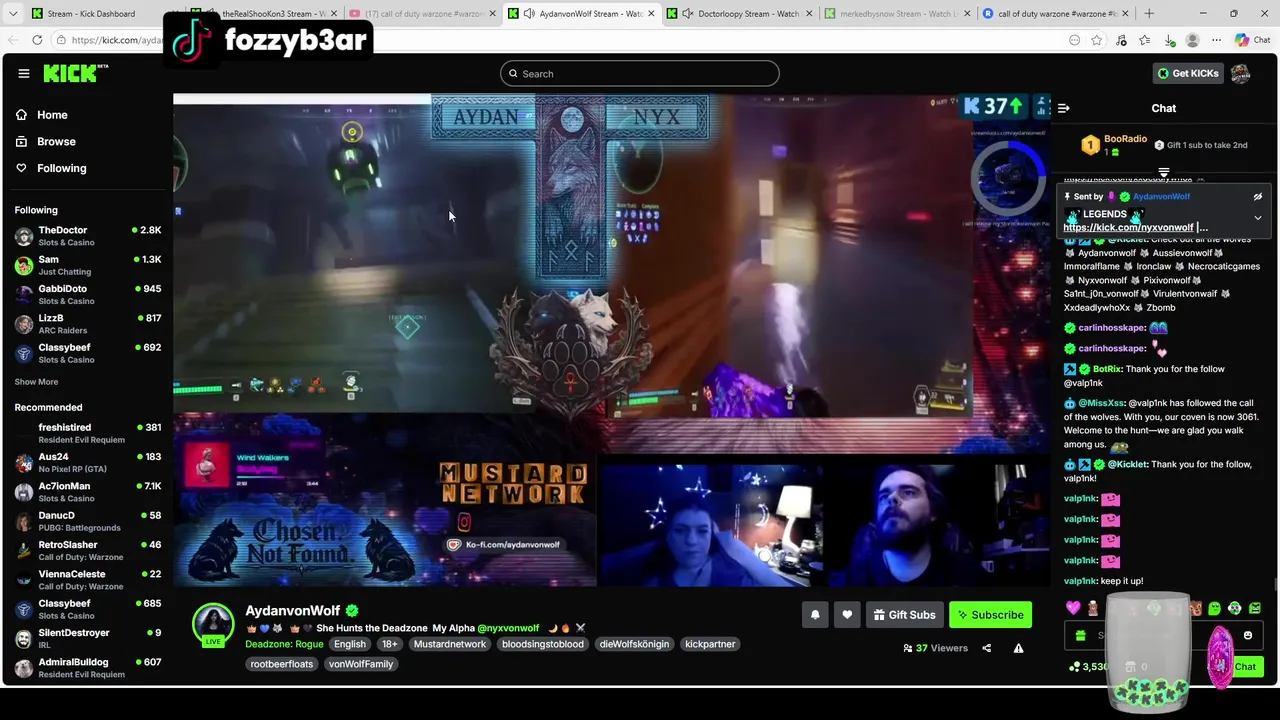This screenshot has width=1280, height=720.
Task: Expand the leaderboard drag handle below BooRadio
Action: pyautogui.click(x=1163, y=173)
